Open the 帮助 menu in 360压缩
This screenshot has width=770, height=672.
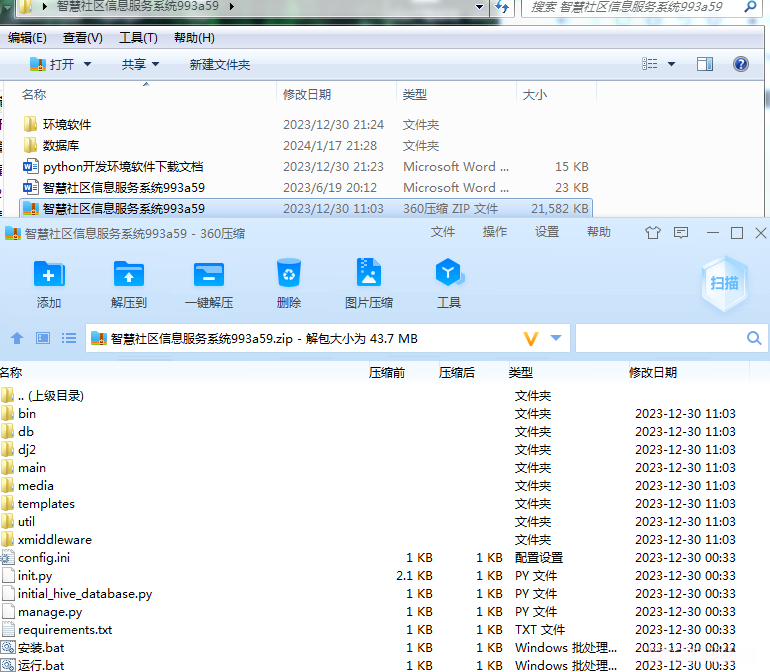tap(599, 231)
